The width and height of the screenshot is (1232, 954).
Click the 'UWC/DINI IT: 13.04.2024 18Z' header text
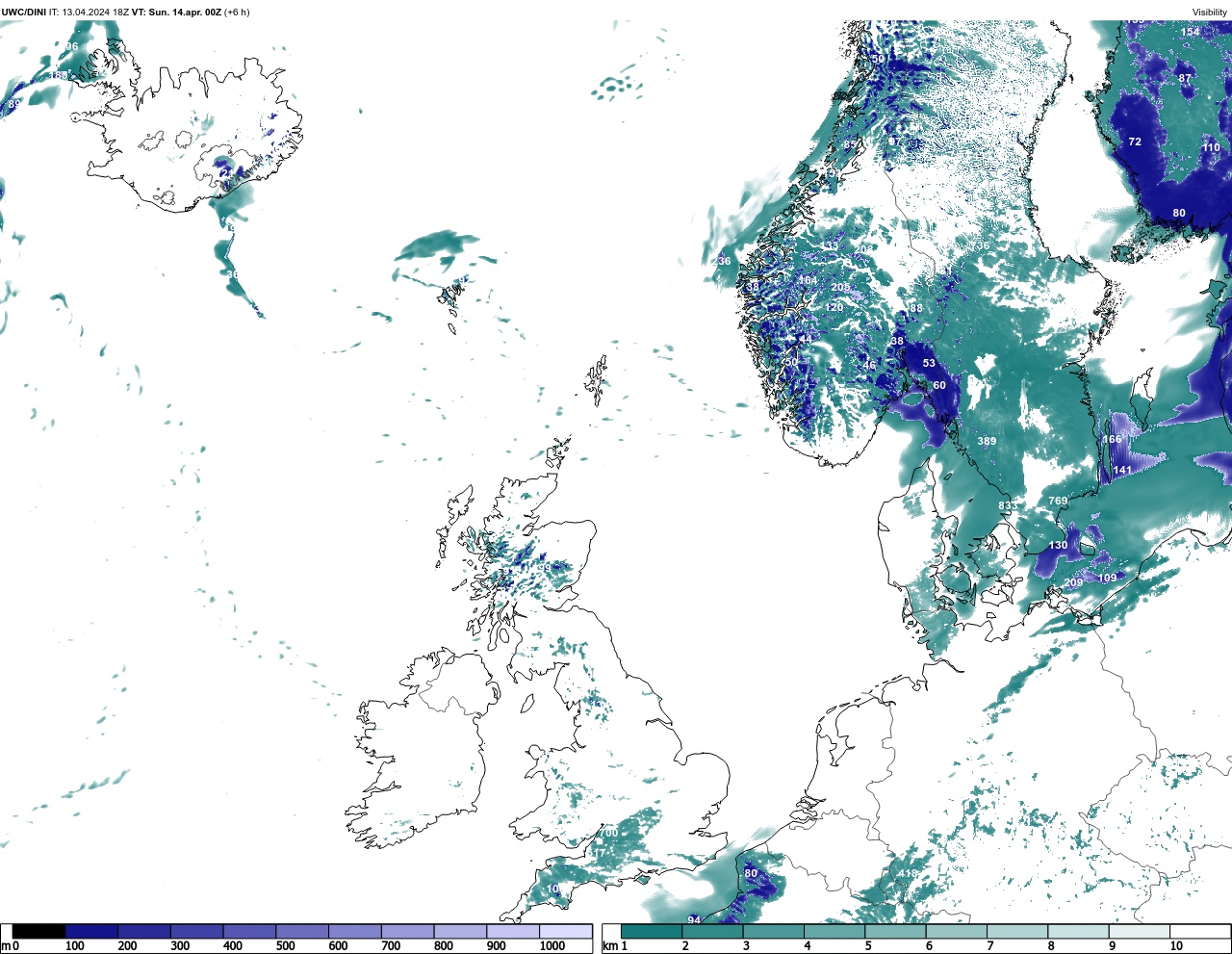coord(65,12)
